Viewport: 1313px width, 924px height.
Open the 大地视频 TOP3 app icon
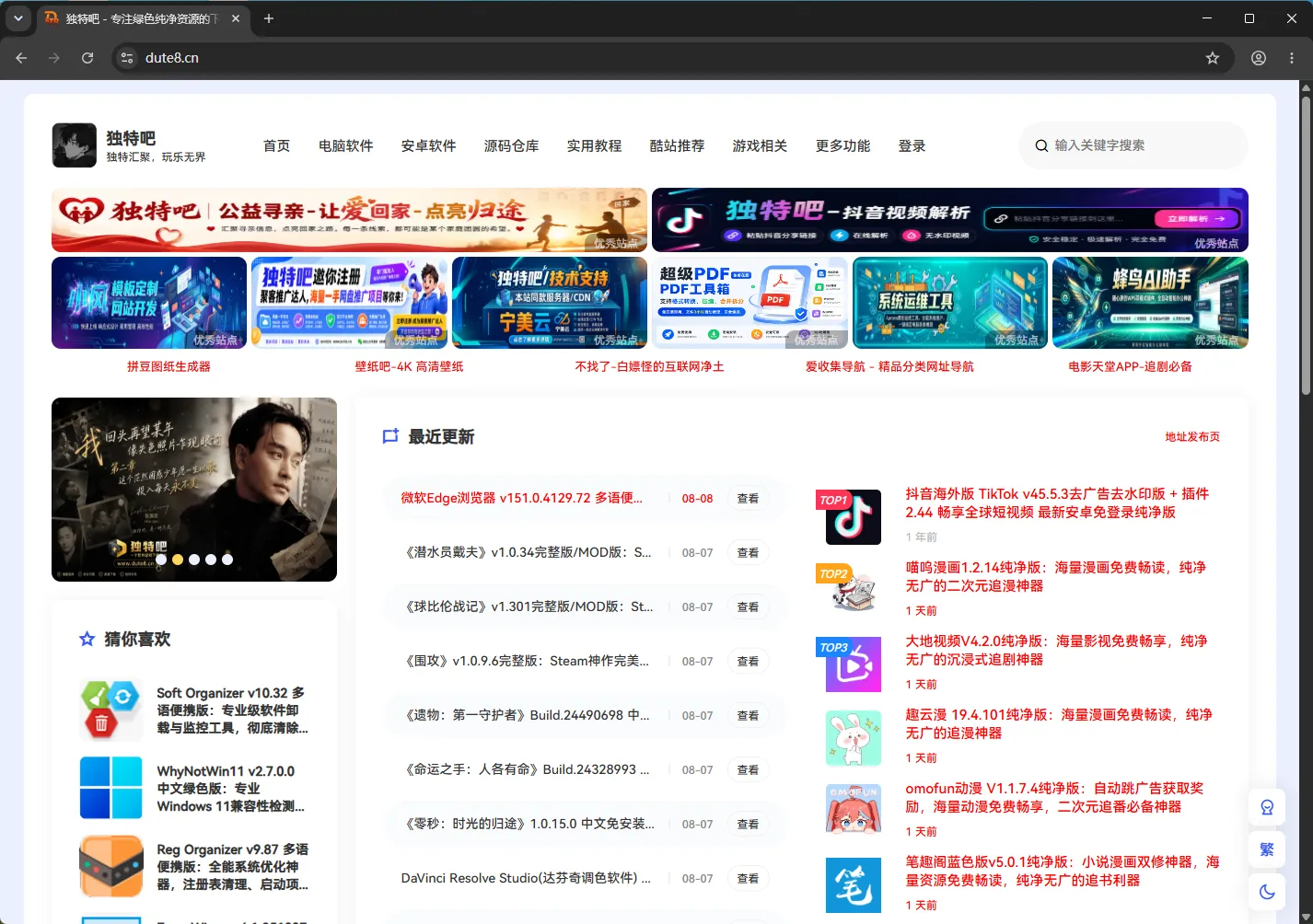click(854, 664)
